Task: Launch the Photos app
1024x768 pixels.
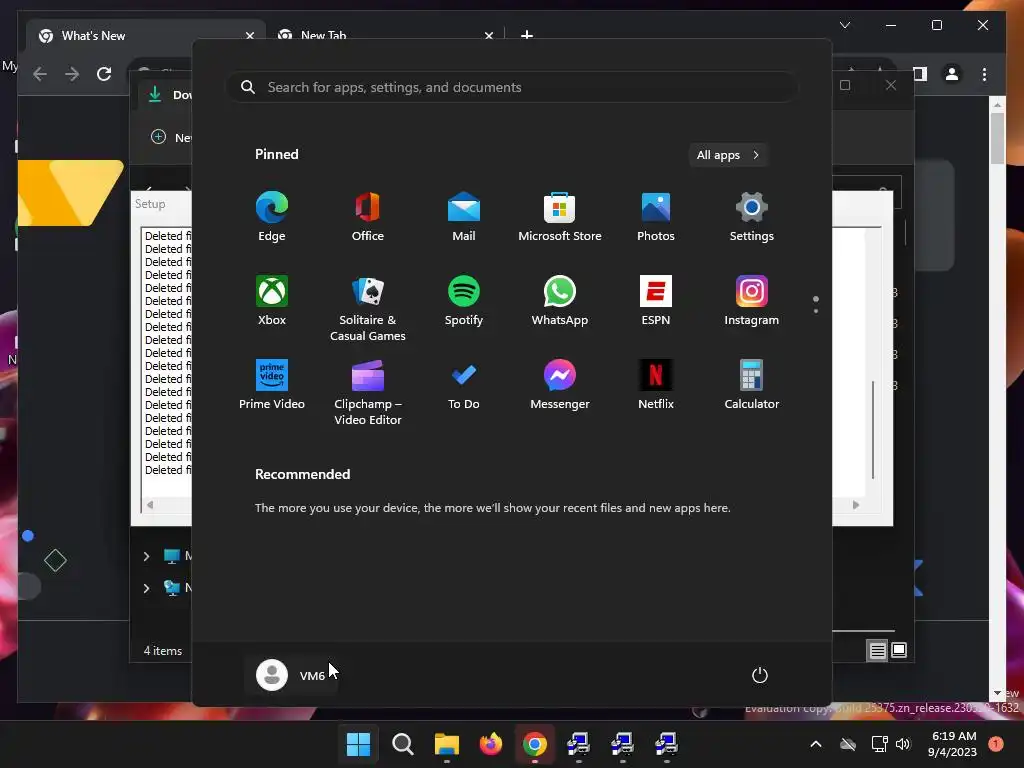Action: click(x=656, y=217)
